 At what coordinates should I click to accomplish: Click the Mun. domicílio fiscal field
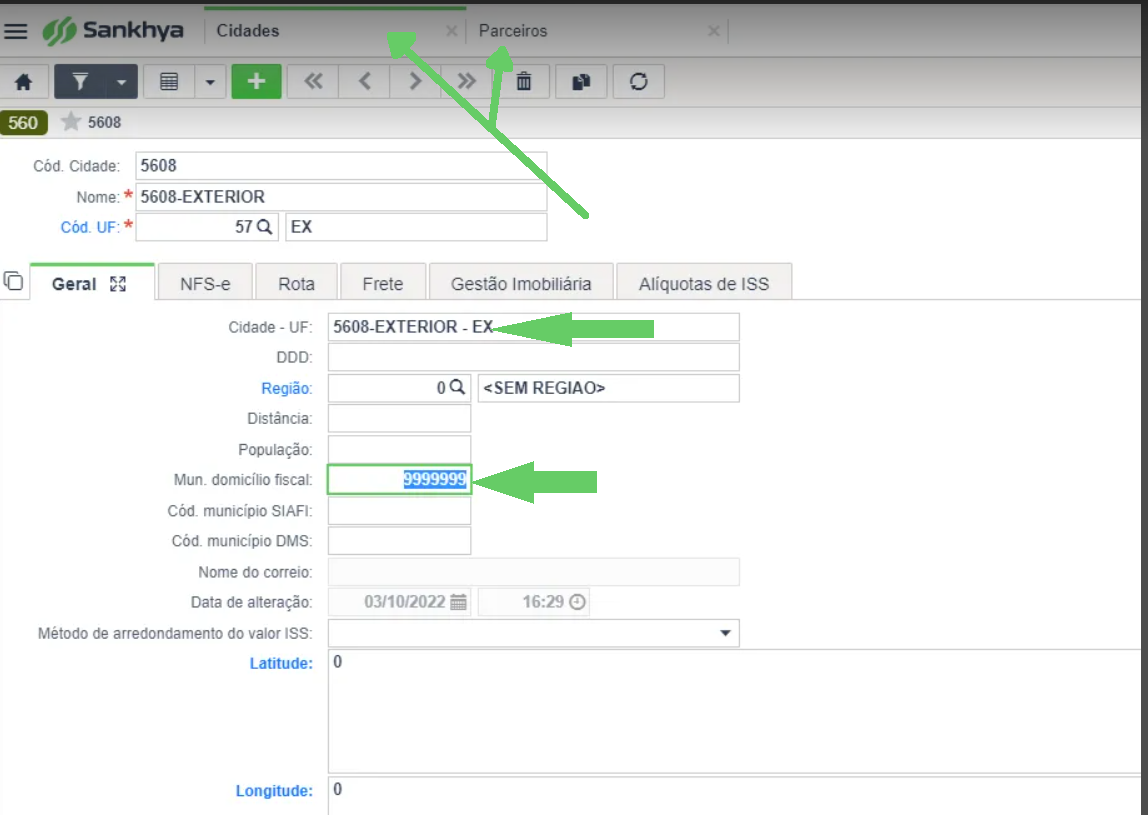click(x=399, y=480)
